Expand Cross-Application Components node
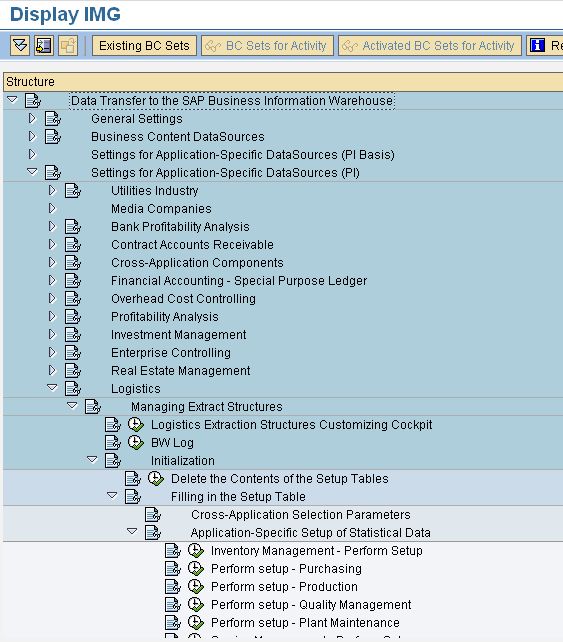The image size is (563, 642). (x=52, y=262)
